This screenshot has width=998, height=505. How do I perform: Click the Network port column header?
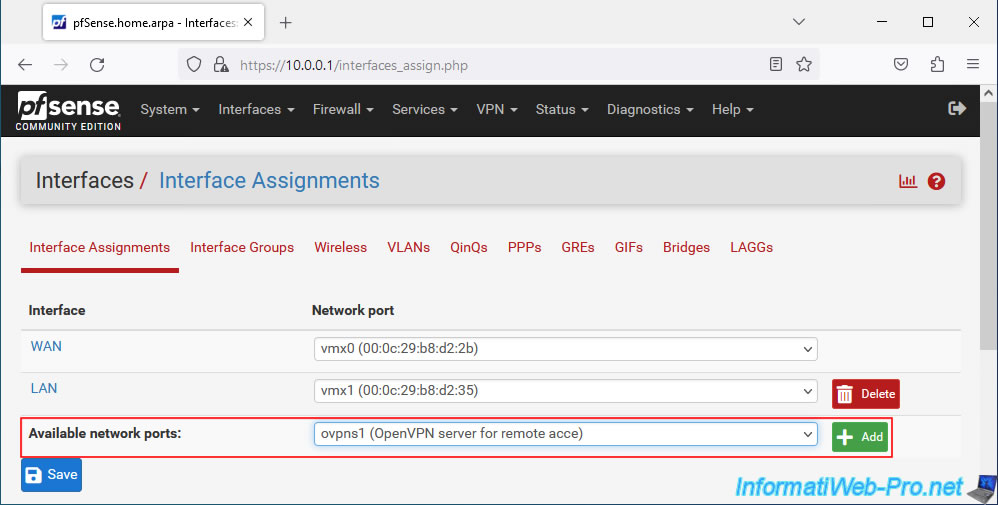pyautogui.click(x=353, y=311)
